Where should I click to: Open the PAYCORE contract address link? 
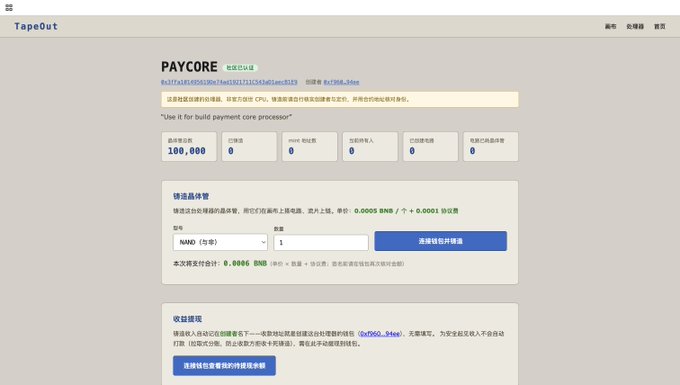[x=229, y=82]
